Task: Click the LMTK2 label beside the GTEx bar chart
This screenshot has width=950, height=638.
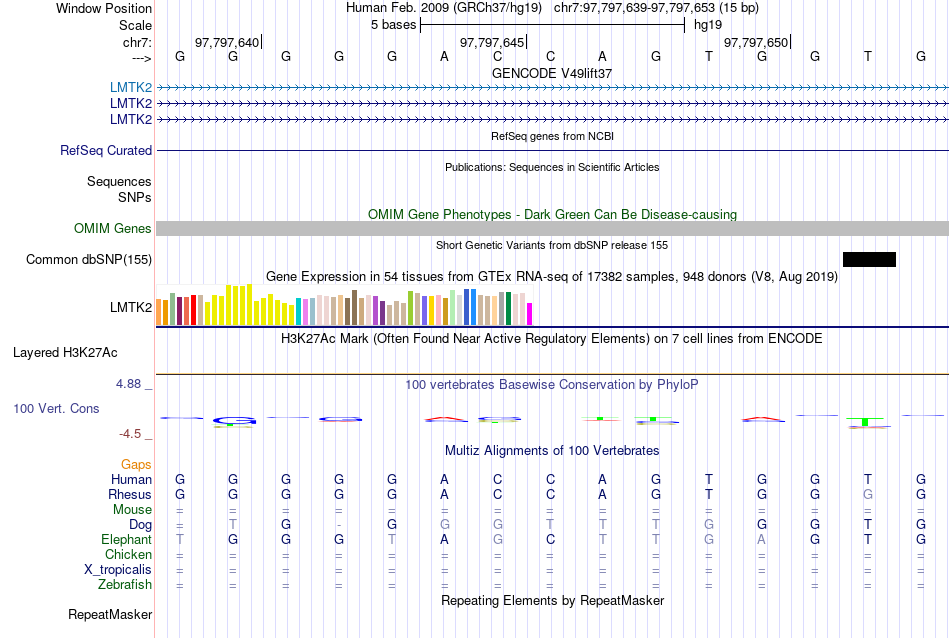Action: click(x=131, y=307)
